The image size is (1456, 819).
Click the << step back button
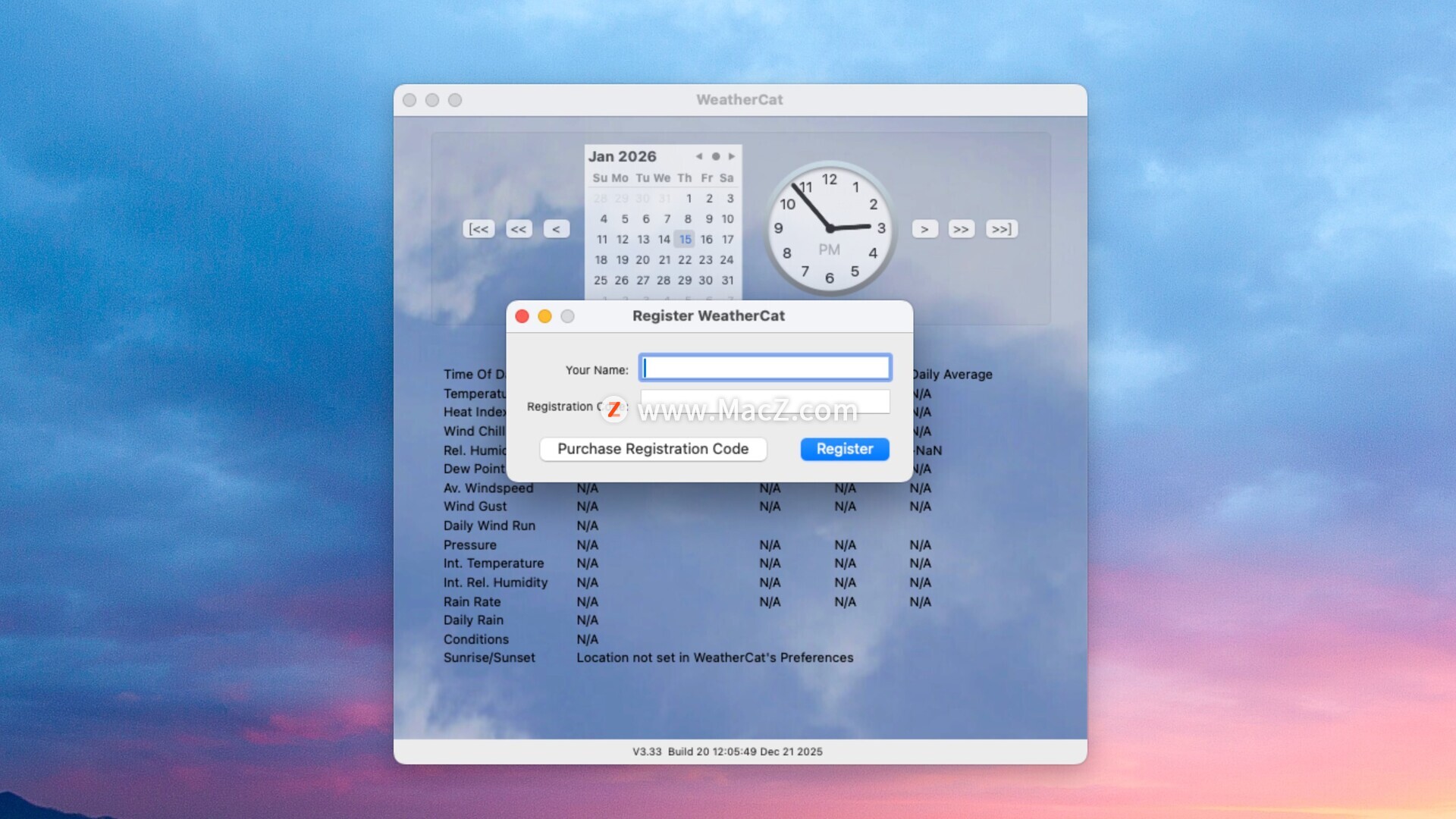click(519, 229)
